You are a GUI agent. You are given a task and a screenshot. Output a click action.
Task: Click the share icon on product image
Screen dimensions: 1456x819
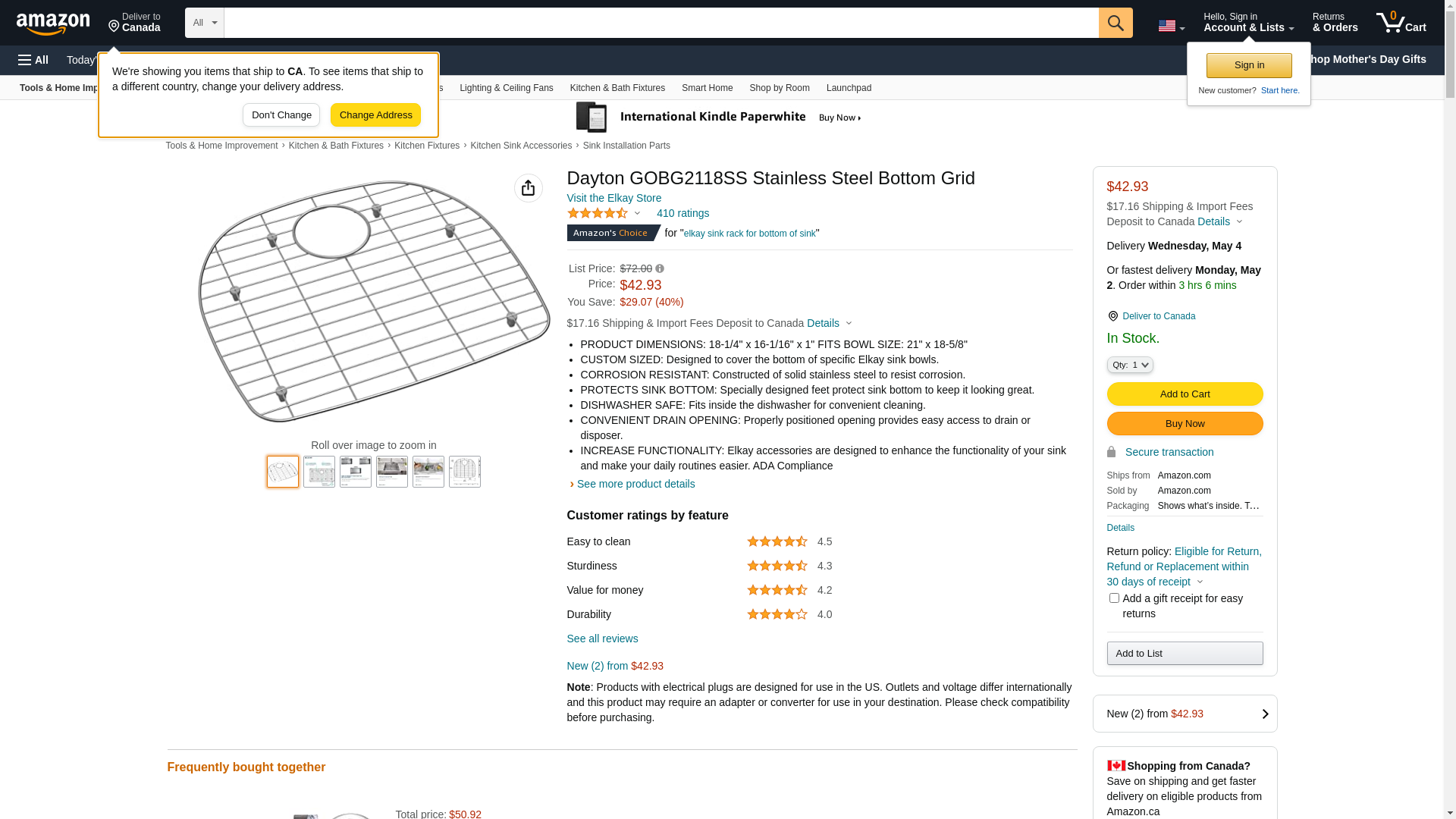(x=529, y=188)
